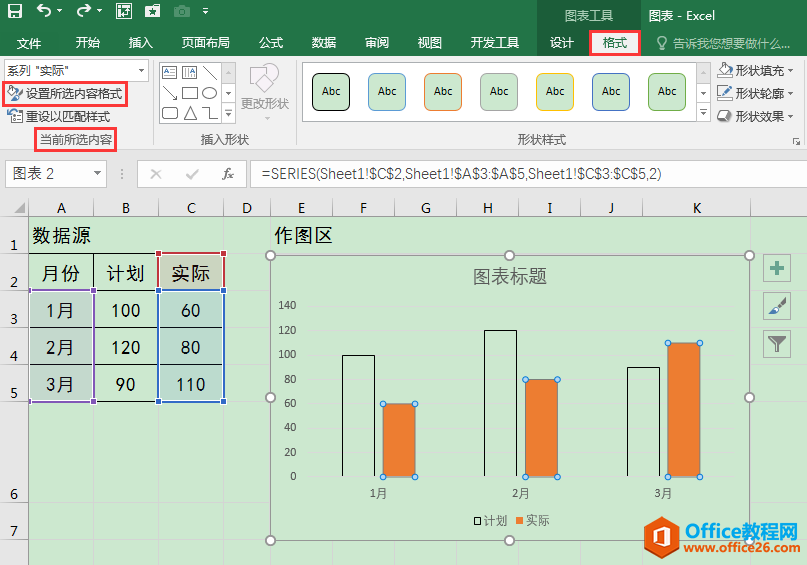807x565 pixels.
Task: Click the Chart Elements plus button
Action: coord(777,268)
